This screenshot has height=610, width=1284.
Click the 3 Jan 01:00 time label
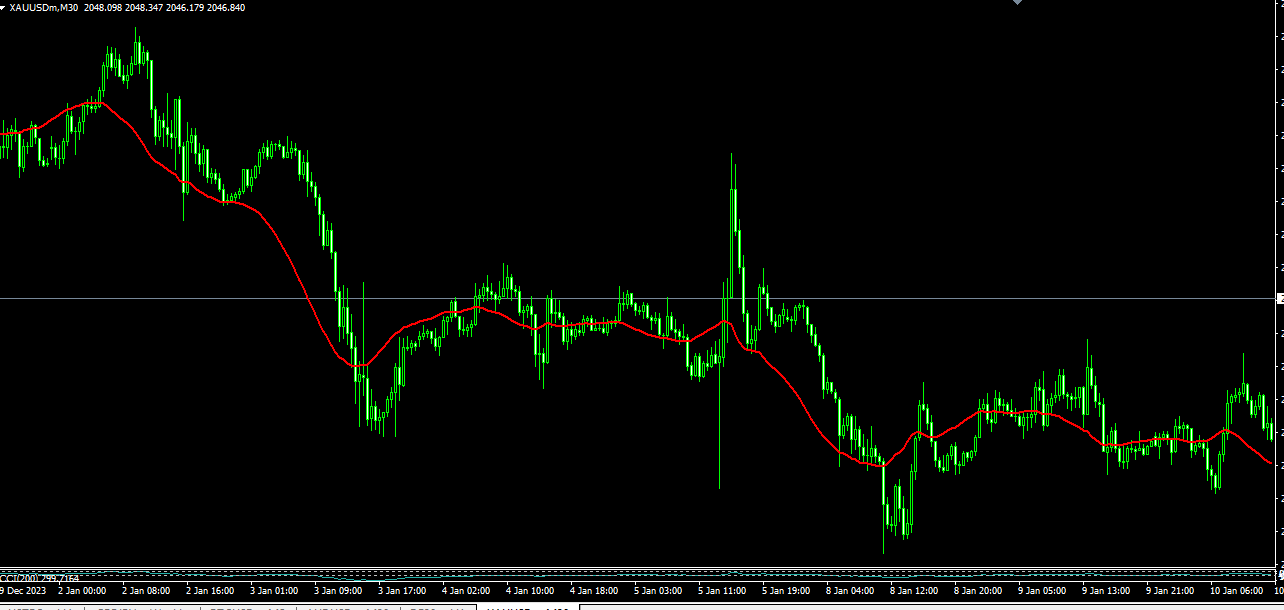(x=274, y=591)
